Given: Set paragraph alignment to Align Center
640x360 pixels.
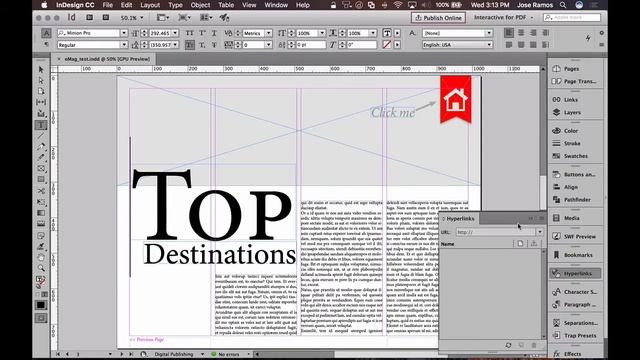Looking at the screenshot, I should tap(521, 33).
